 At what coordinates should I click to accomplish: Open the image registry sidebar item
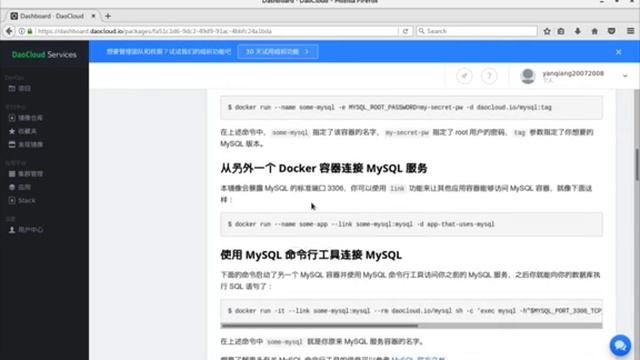25,118
